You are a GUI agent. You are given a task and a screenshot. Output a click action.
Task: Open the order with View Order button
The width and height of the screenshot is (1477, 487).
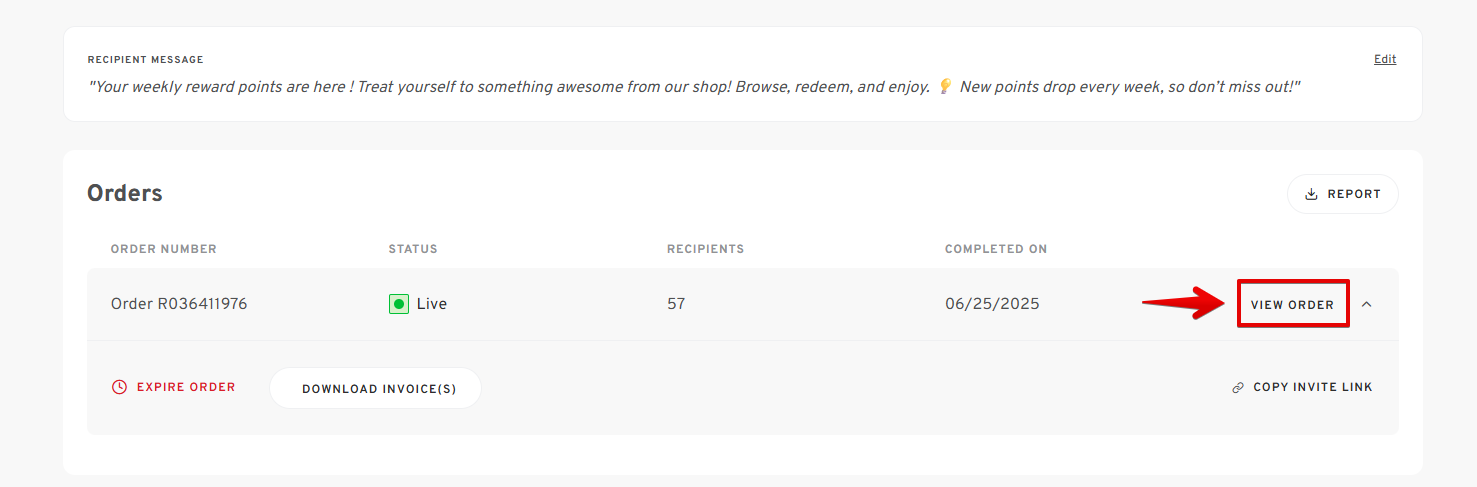[1293, 304]
